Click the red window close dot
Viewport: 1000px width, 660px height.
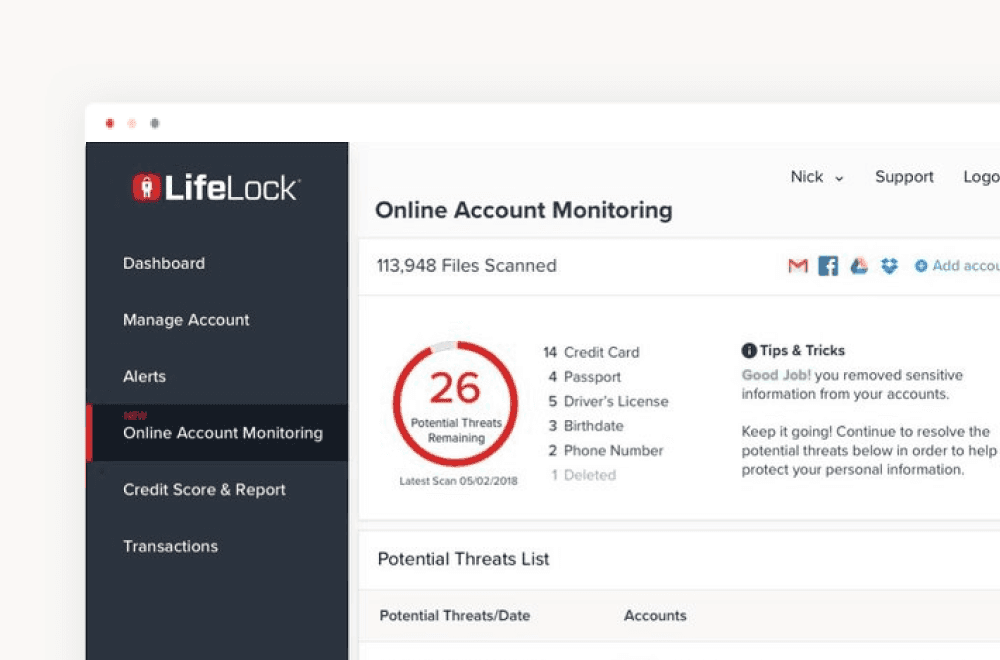click(110, 123)
